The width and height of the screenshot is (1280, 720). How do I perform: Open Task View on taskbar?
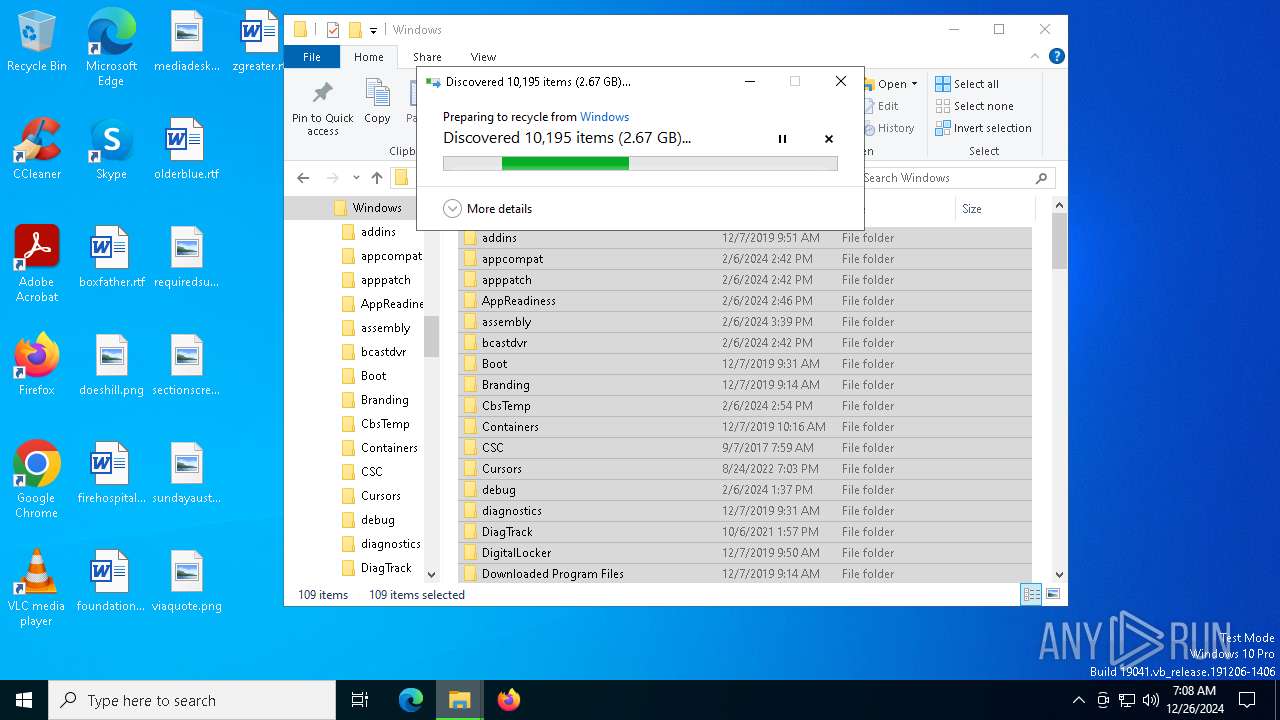coord(360,700)
